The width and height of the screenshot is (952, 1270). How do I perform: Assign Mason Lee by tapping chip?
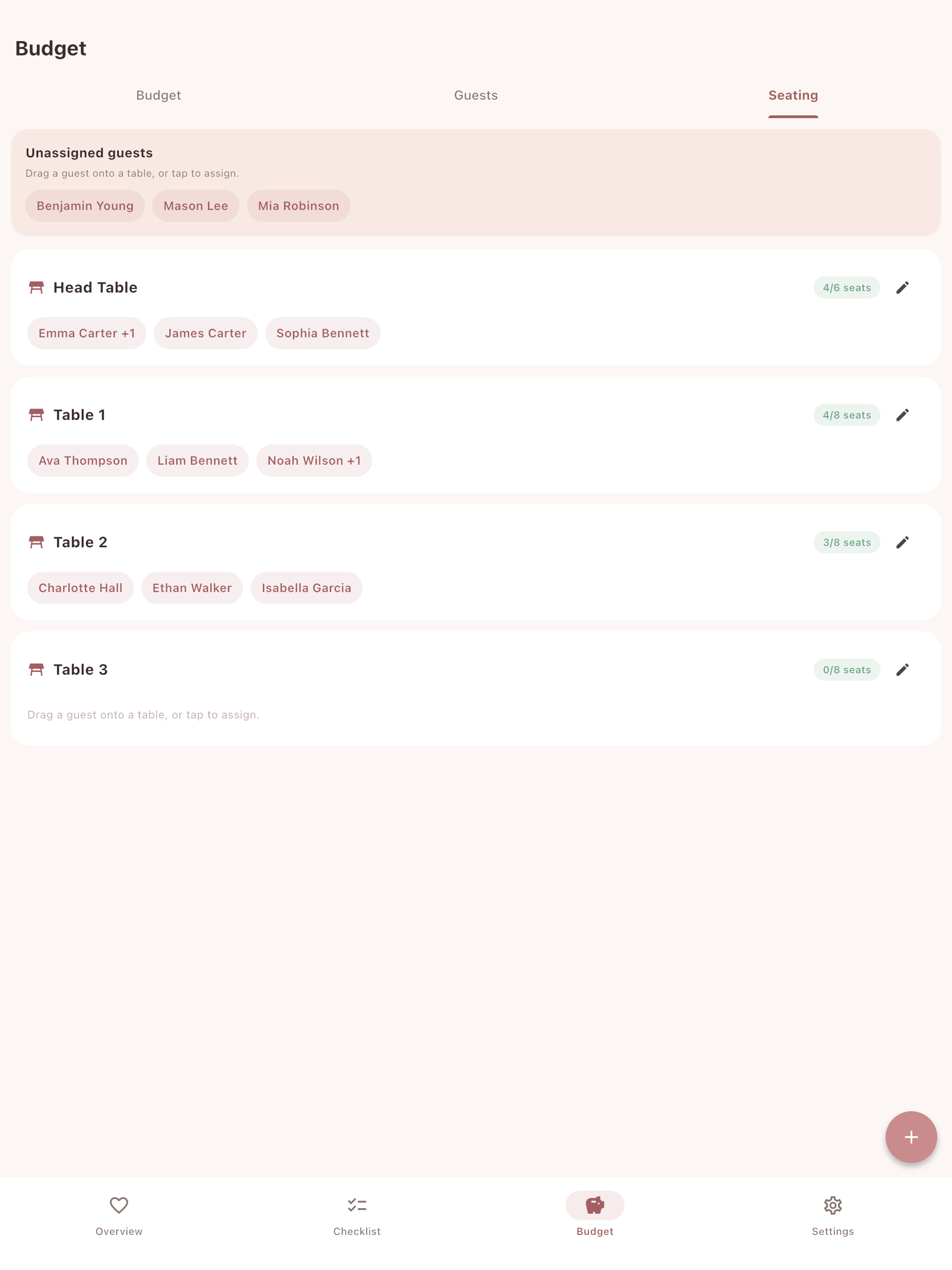coord(196,205)
